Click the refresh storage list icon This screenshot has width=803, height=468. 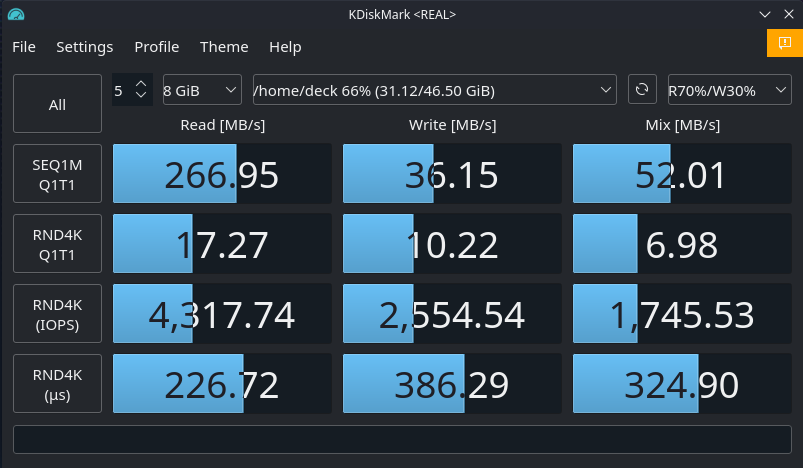point(641,90)
